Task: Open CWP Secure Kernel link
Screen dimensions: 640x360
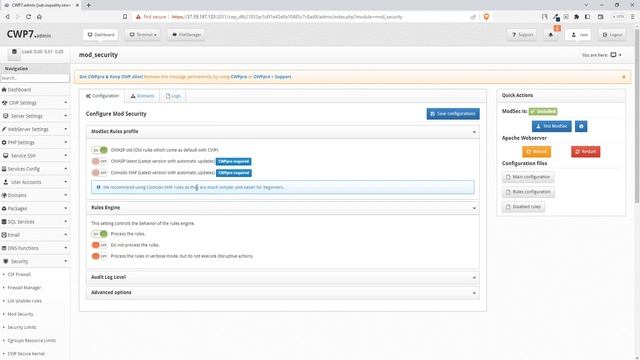Action: [26, 354]
